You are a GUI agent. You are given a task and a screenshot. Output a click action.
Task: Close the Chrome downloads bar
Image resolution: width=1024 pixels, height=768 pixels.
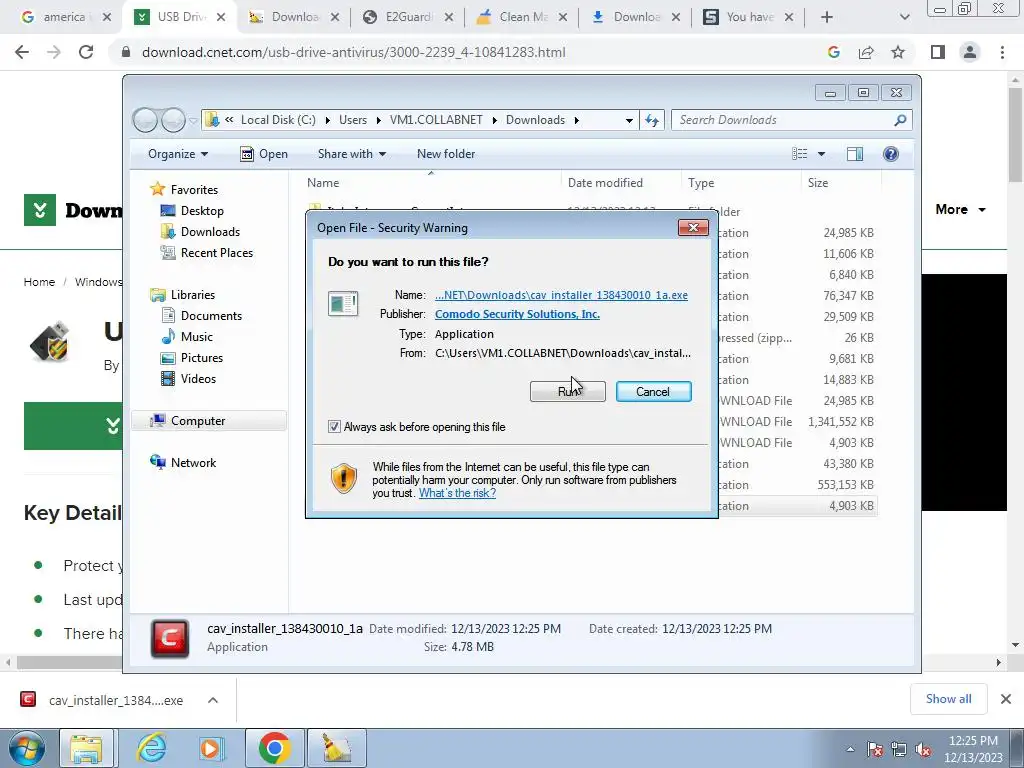1006,699
